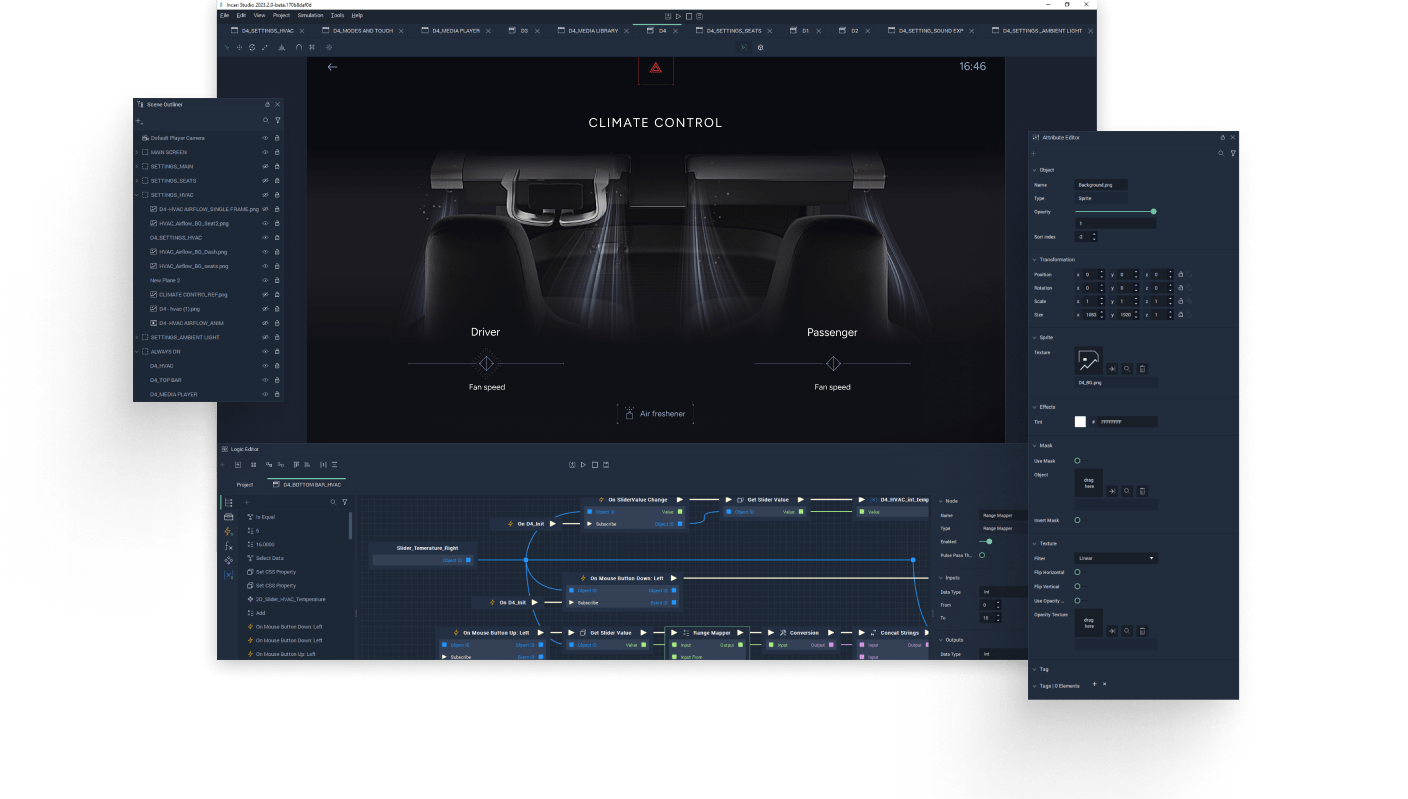Open the Tools menu
This screenshot has height=799, width=1408.
coord(337,16)
